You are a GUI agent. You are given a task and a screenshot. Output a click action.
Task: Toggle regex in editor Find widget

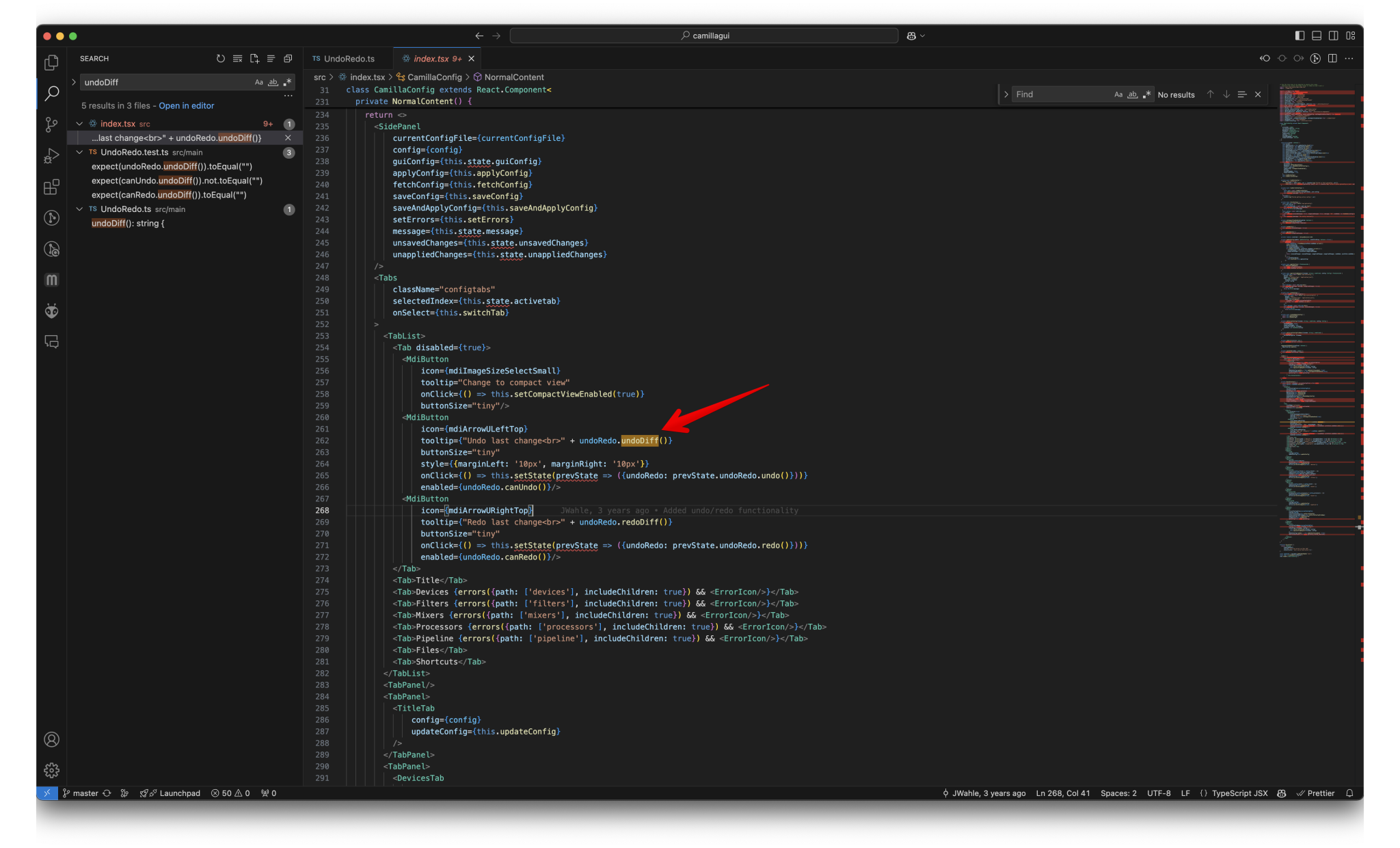tap(1146, 94)
